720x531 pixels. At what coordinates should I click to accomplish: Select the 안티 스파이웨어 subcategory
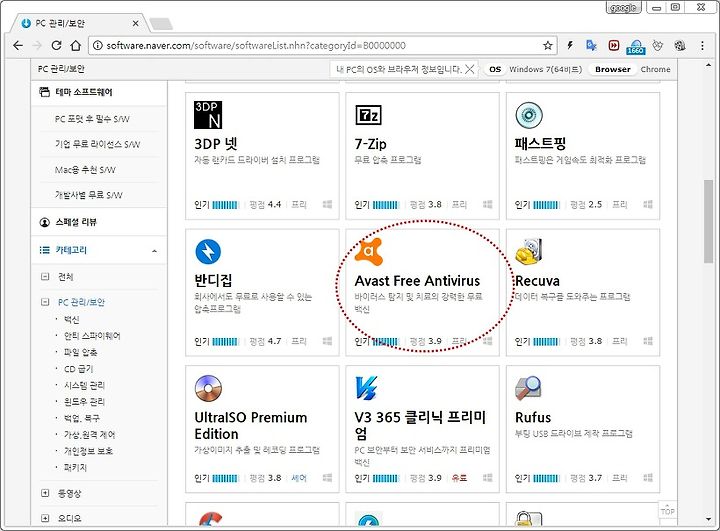point(92,336)
